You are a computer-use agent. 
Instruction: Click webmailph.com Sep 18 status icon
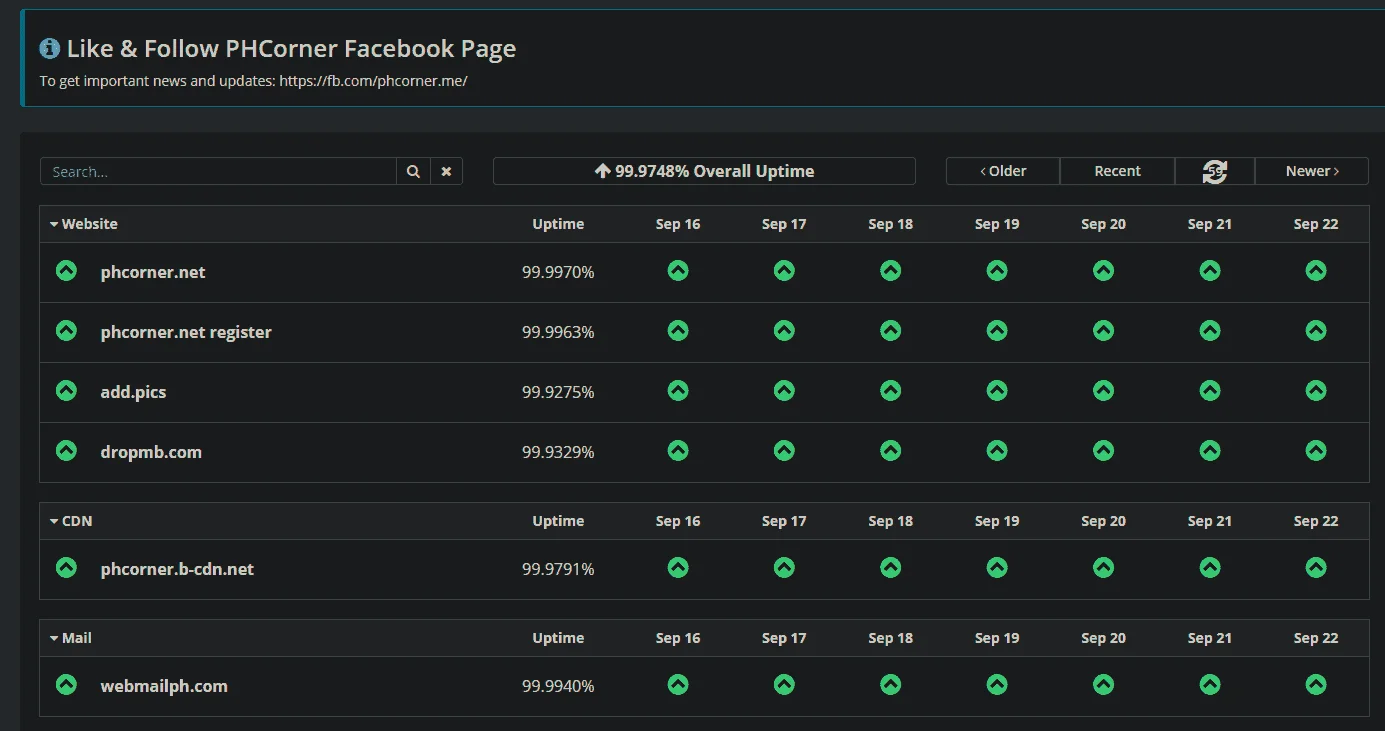(890, 684)
